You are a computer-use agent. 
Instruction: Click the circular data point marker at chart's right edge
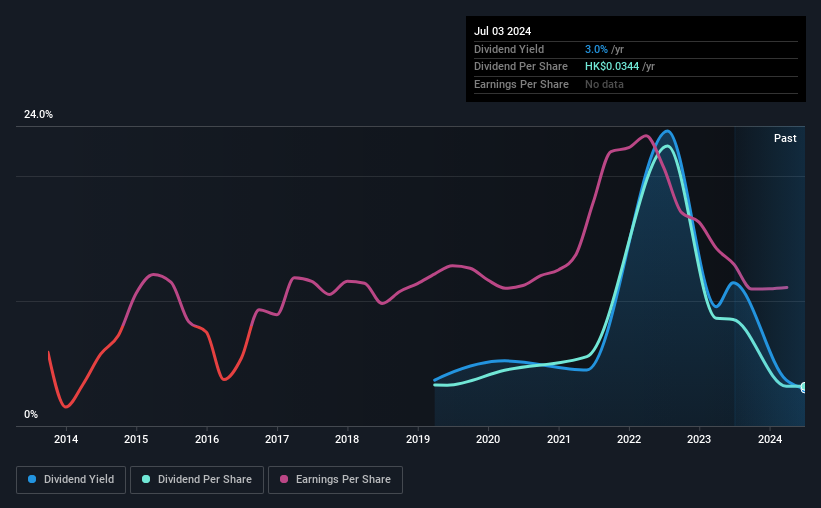(x=804, y=387)
